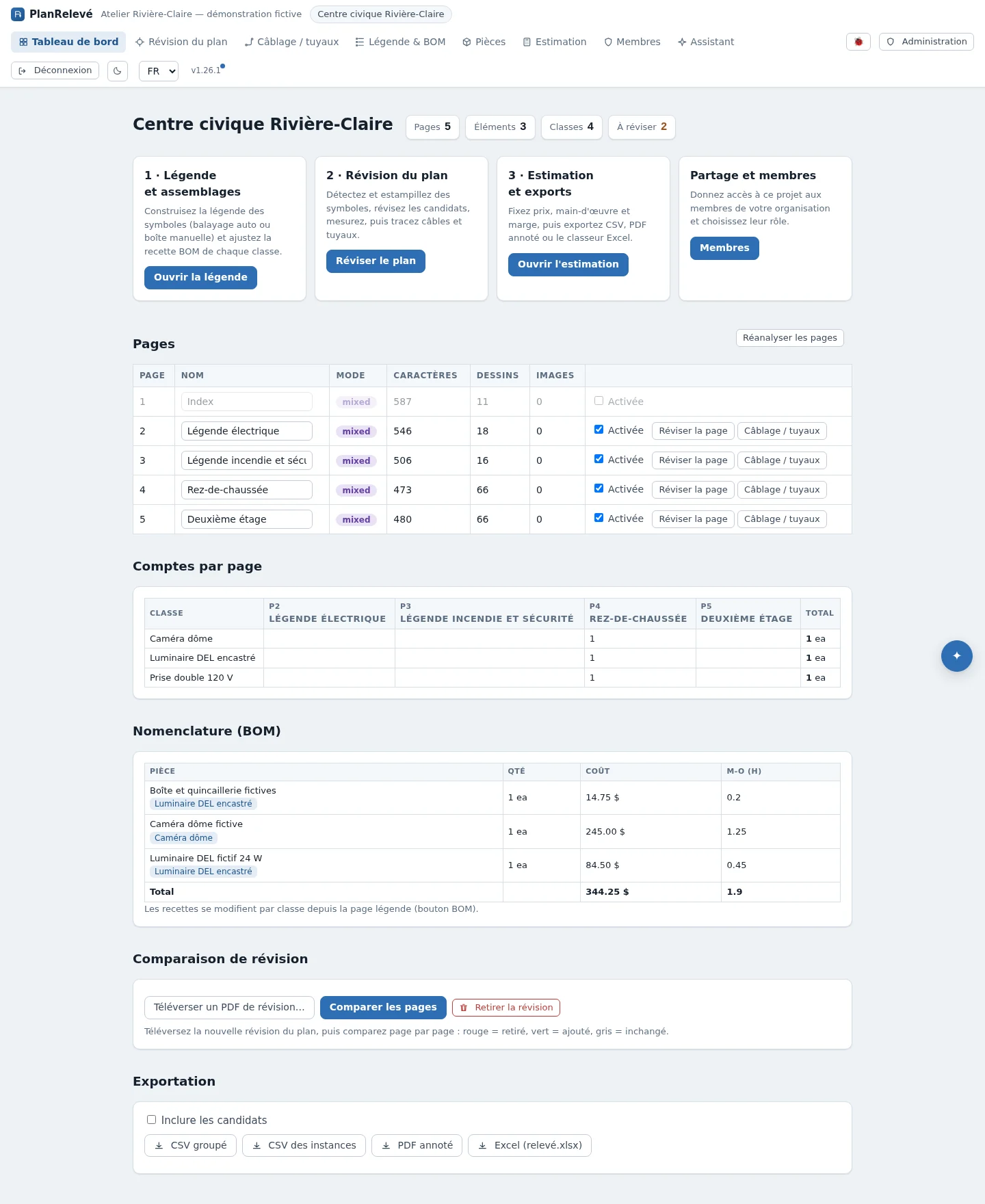Click Comparer les pages button

383,1008
